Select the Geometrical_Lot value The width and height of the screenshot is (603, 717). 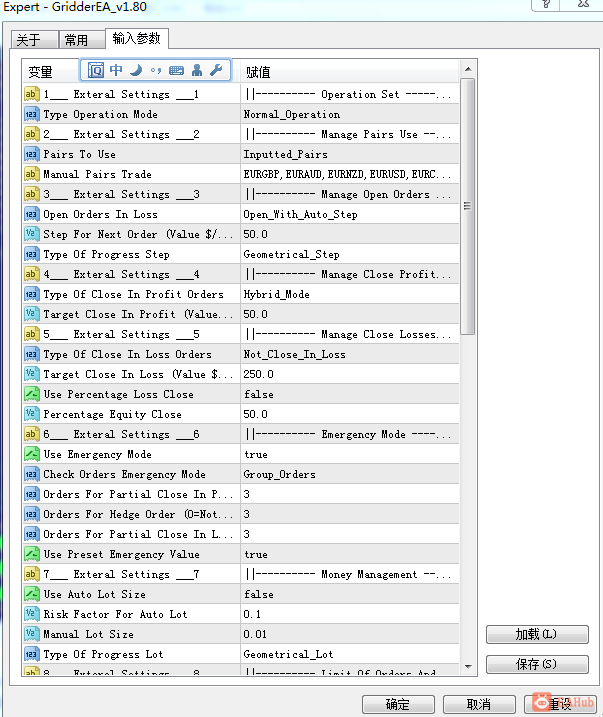pos(288,654)
